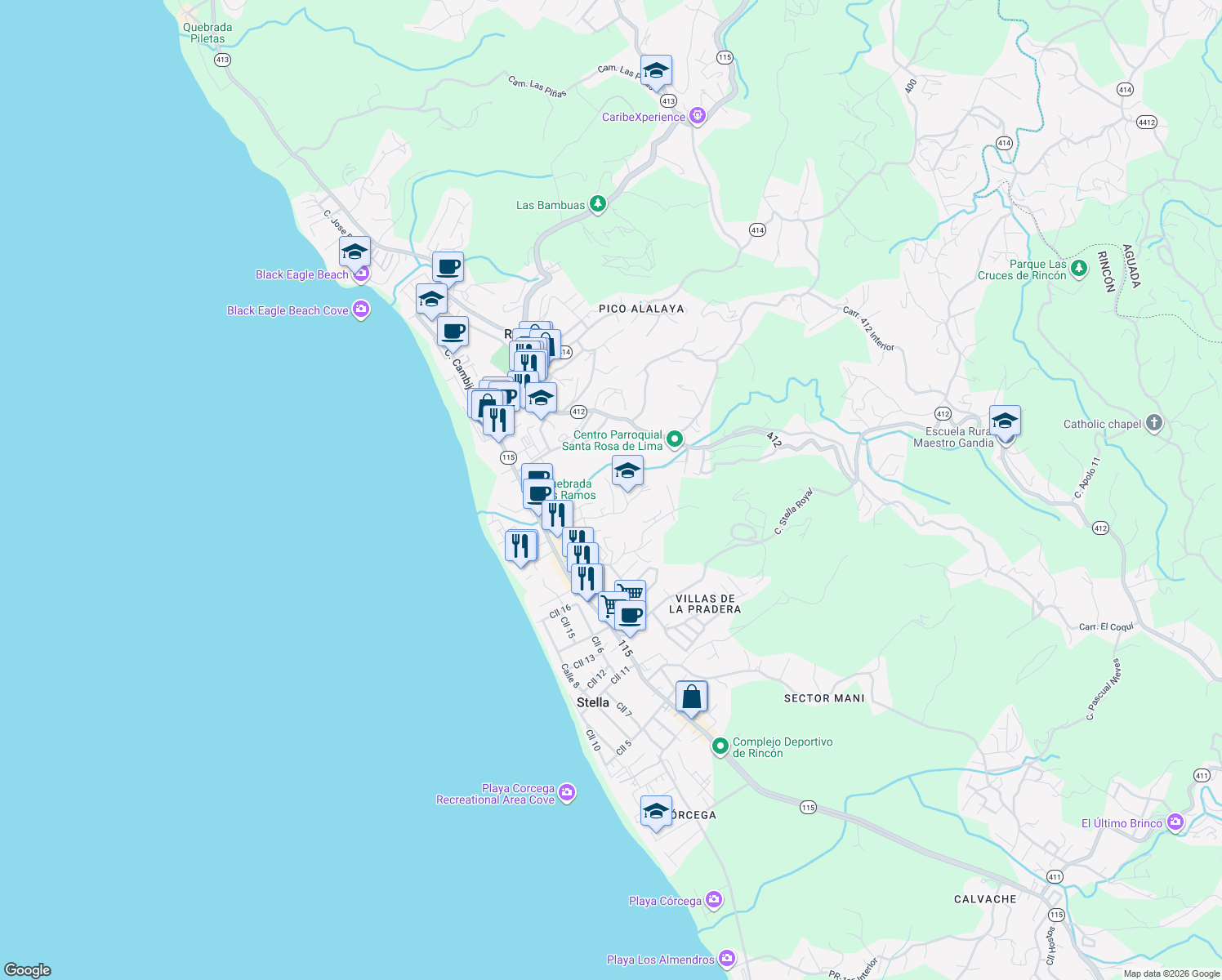Viewport: 1222px width, 980px height.
Task: Open the marker for El Último Brinco
Action: (1175, 823)
